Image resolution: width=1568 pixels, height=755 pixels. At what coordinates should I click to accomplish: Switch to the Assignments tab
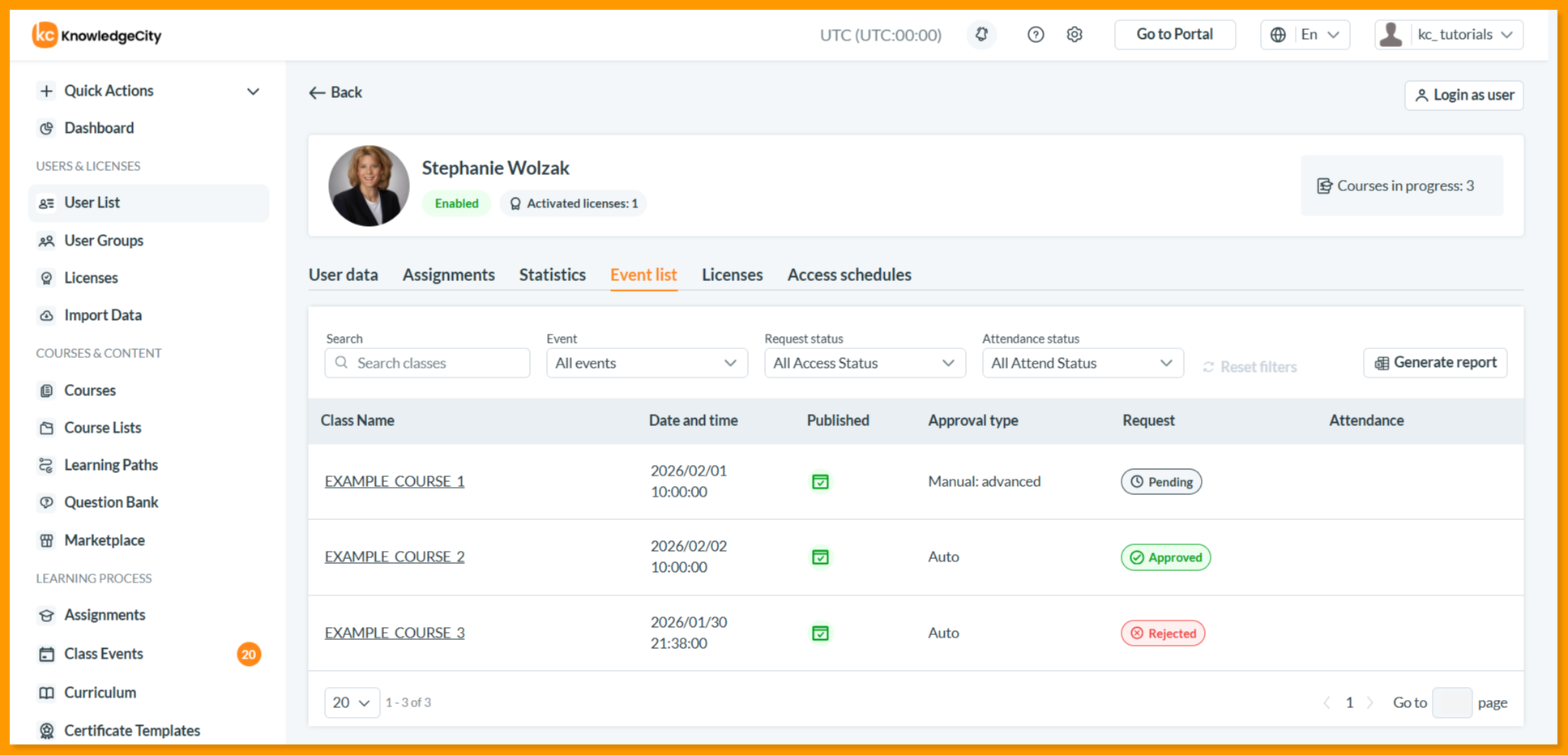click(449, 275)
